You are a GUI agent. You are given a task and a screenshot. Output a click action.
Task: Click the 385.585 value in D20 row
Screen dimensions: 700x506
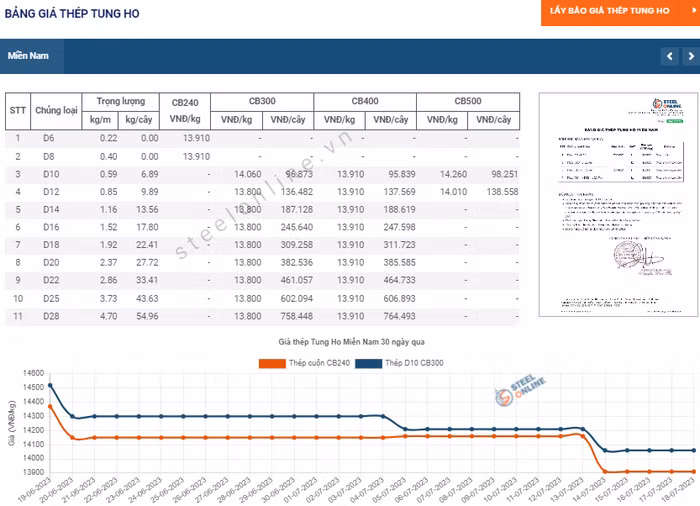(400, 263)
